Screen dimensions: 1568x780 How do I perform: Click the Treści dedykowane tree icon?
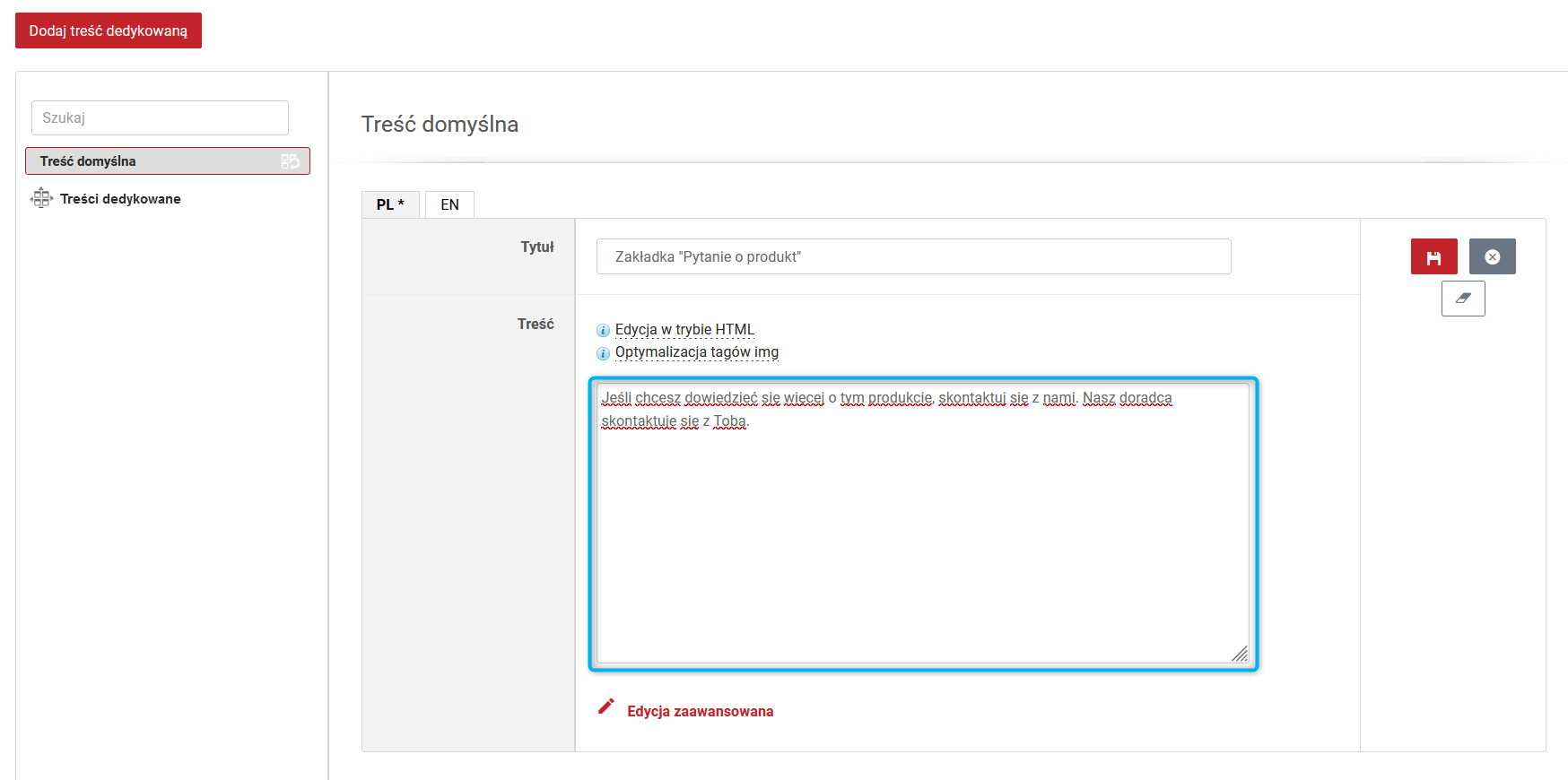coord(41,198)
